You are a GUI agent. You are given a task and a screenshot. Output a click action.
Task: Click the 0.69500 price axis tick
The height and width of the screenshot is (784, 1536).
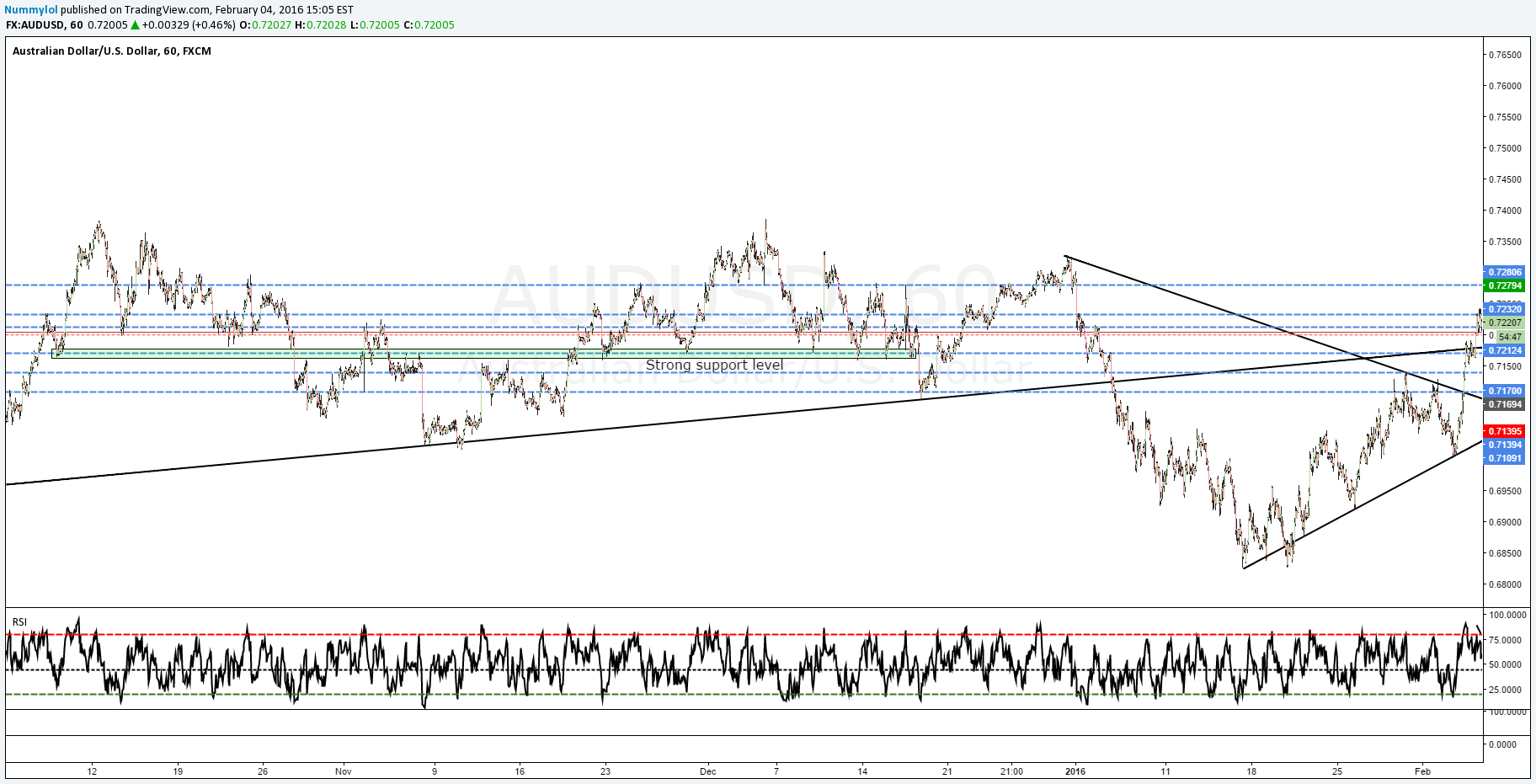pyautogui.click(x=1505, y=491)
